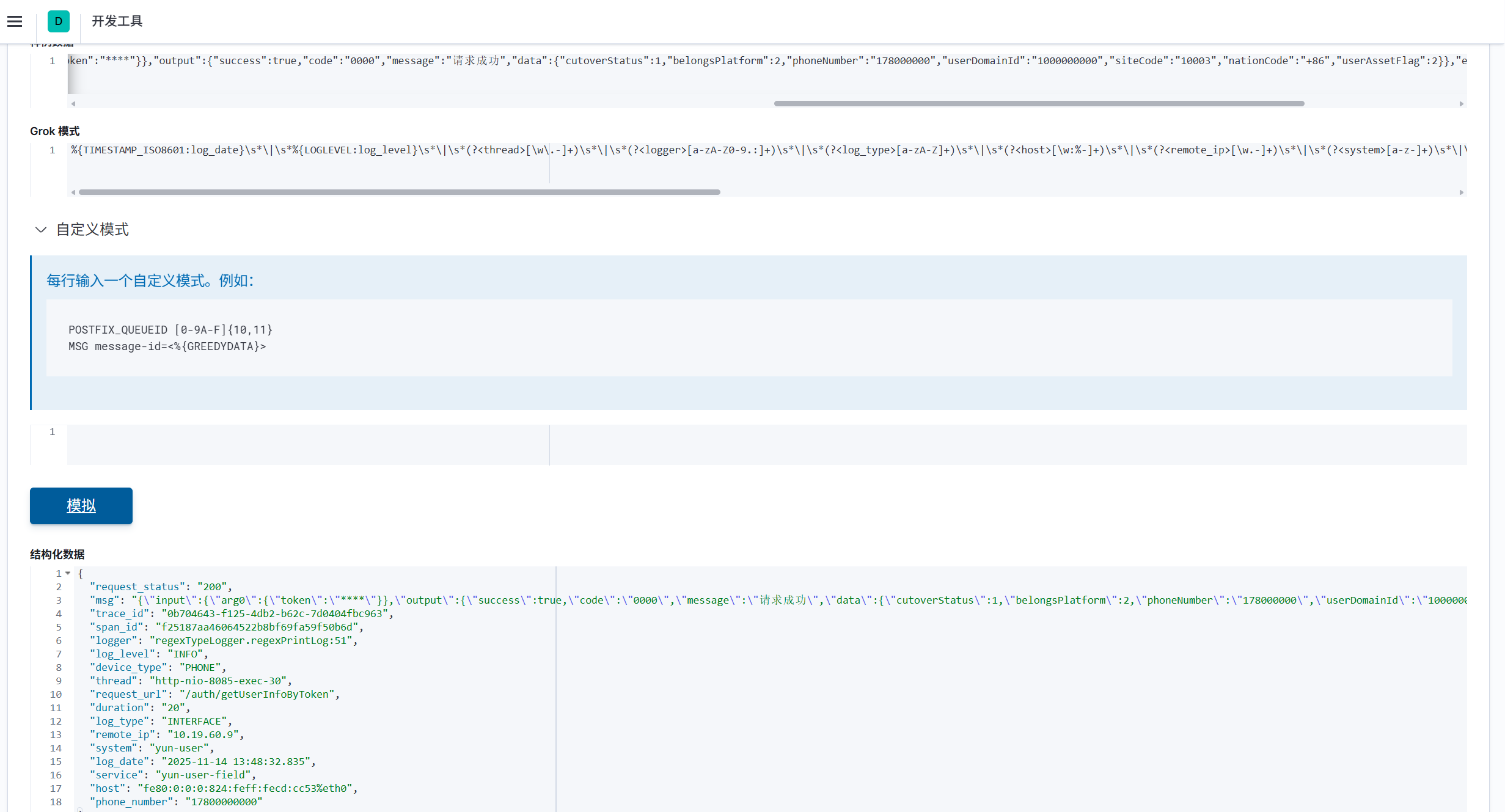Open the 开发工具 breadcrumb
1505x812 pixels.
pos(117,21)
